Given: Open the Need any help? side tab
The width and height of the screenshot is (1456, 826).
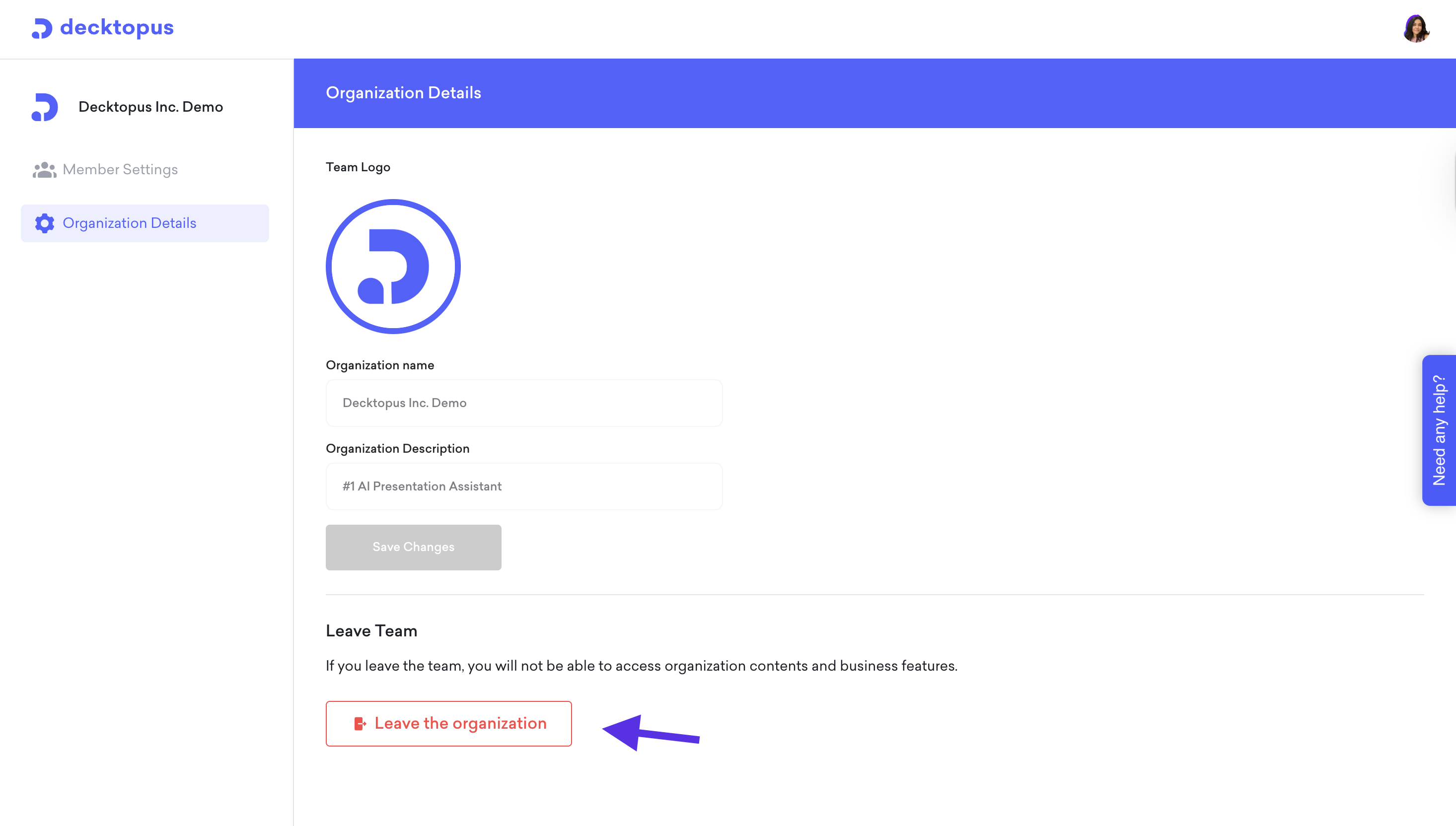Looking at the screenshot, I should (1439, 430).
